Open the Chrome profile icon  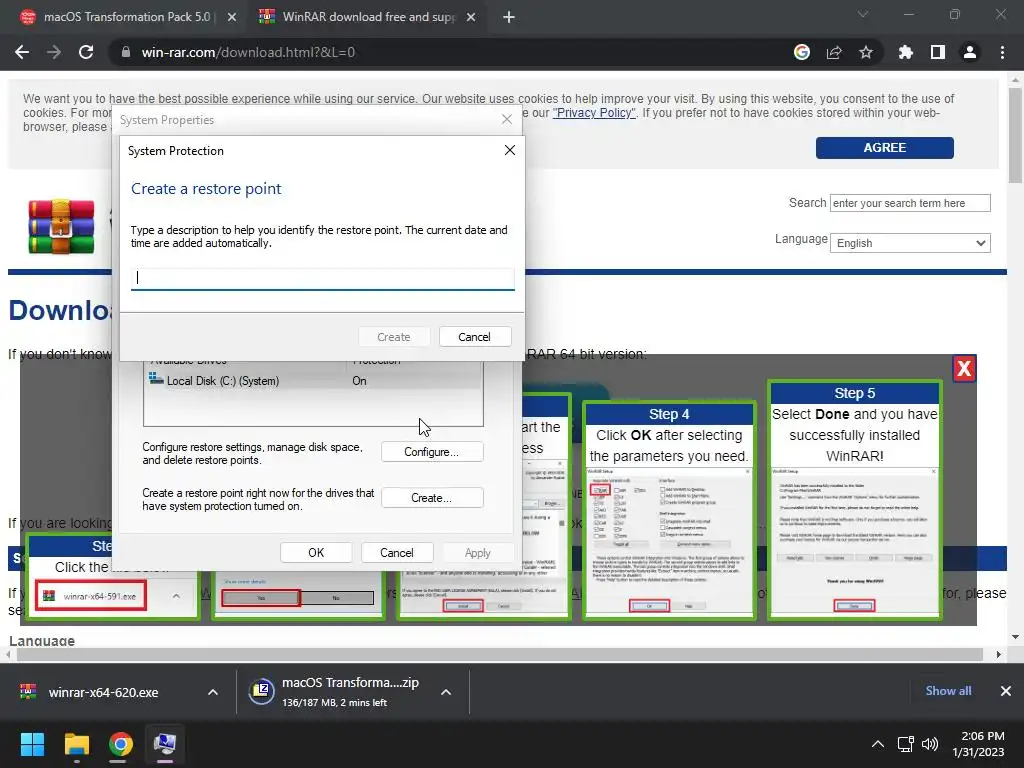click(970, 52)
